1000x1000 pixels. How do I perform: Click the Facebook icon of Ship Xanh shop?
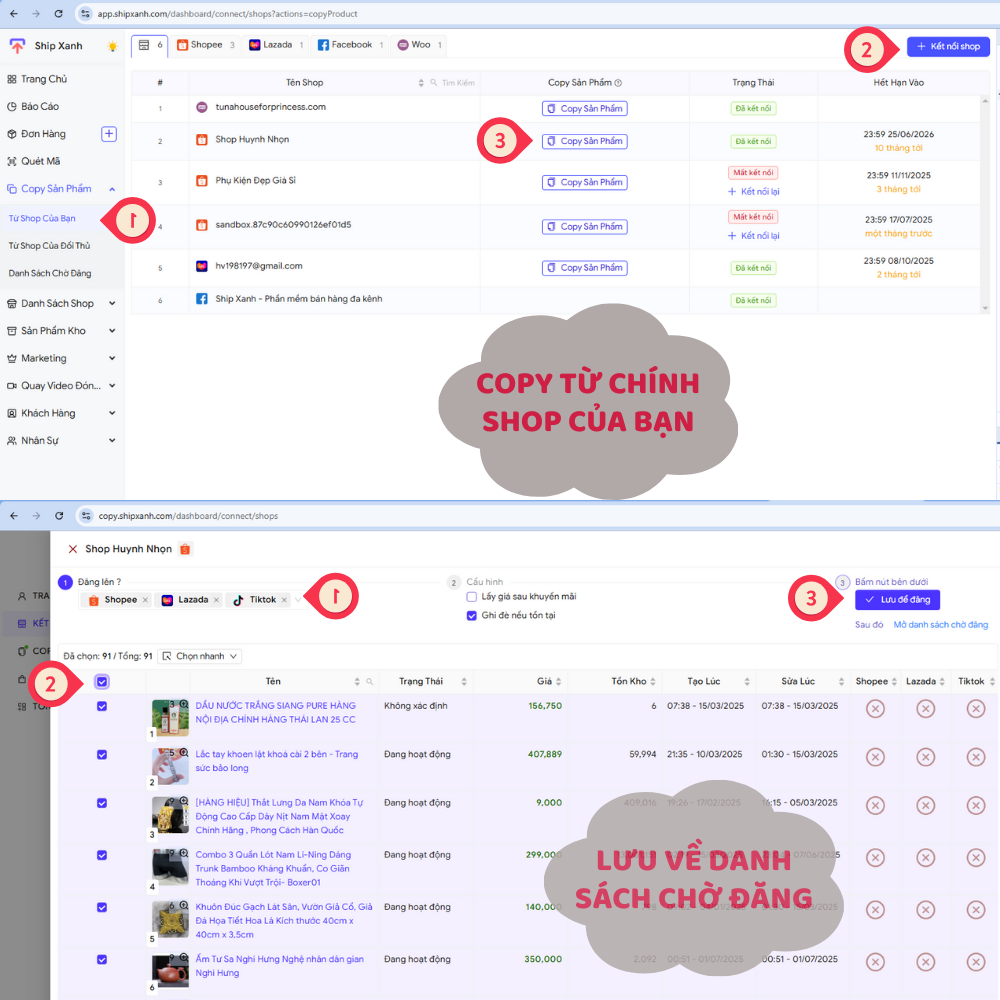pyautogui.click(x=202, y=299)
